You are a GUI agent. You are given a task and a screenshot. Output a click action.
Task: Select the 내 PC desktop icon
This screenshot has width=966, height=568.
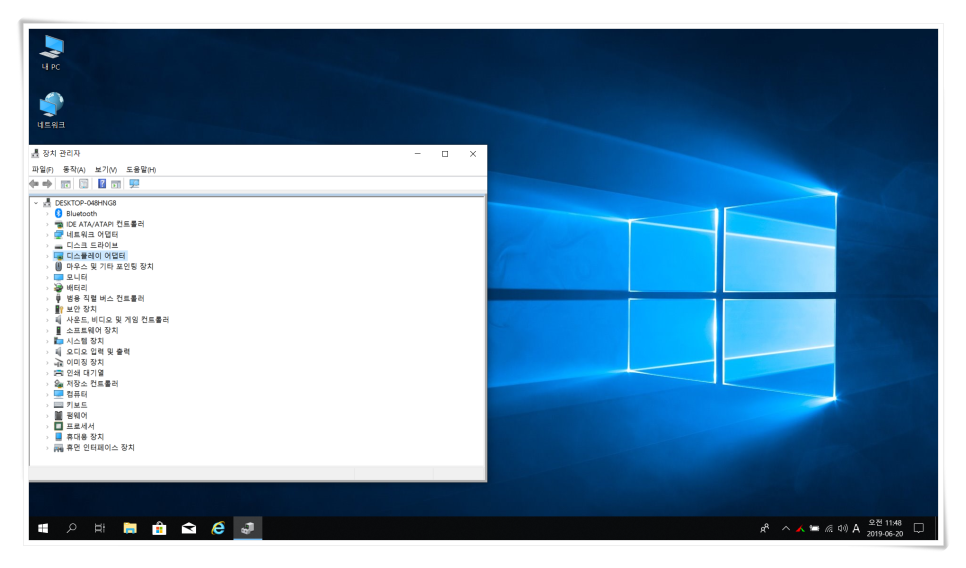51,52
